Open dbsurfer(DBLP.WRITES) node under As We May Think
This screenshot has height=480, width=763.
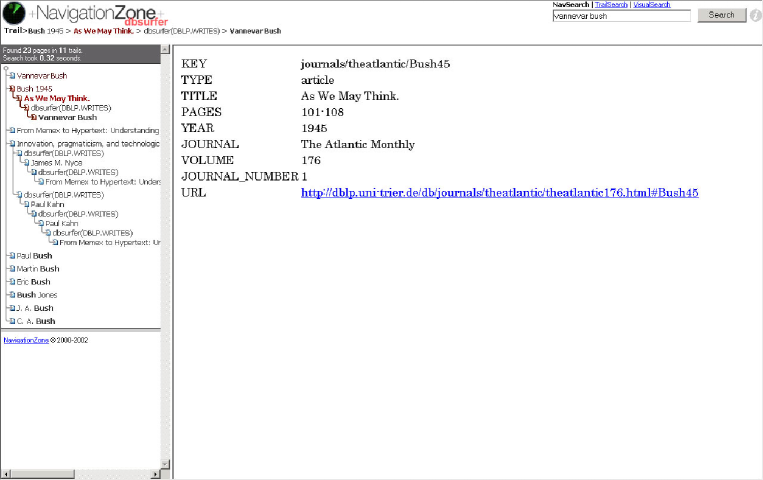[x=71, y=108]
